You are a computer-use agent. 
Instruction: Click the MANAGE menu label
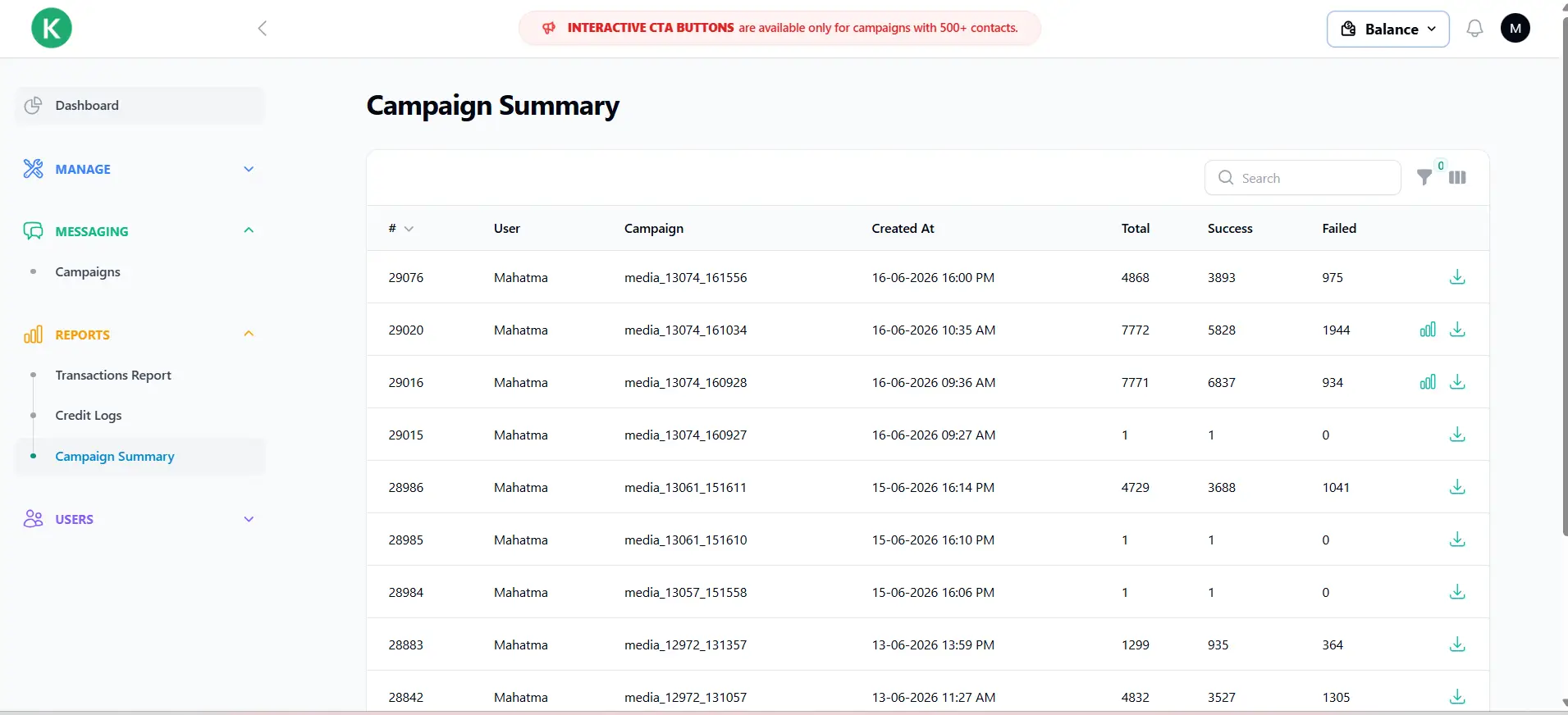83,170
